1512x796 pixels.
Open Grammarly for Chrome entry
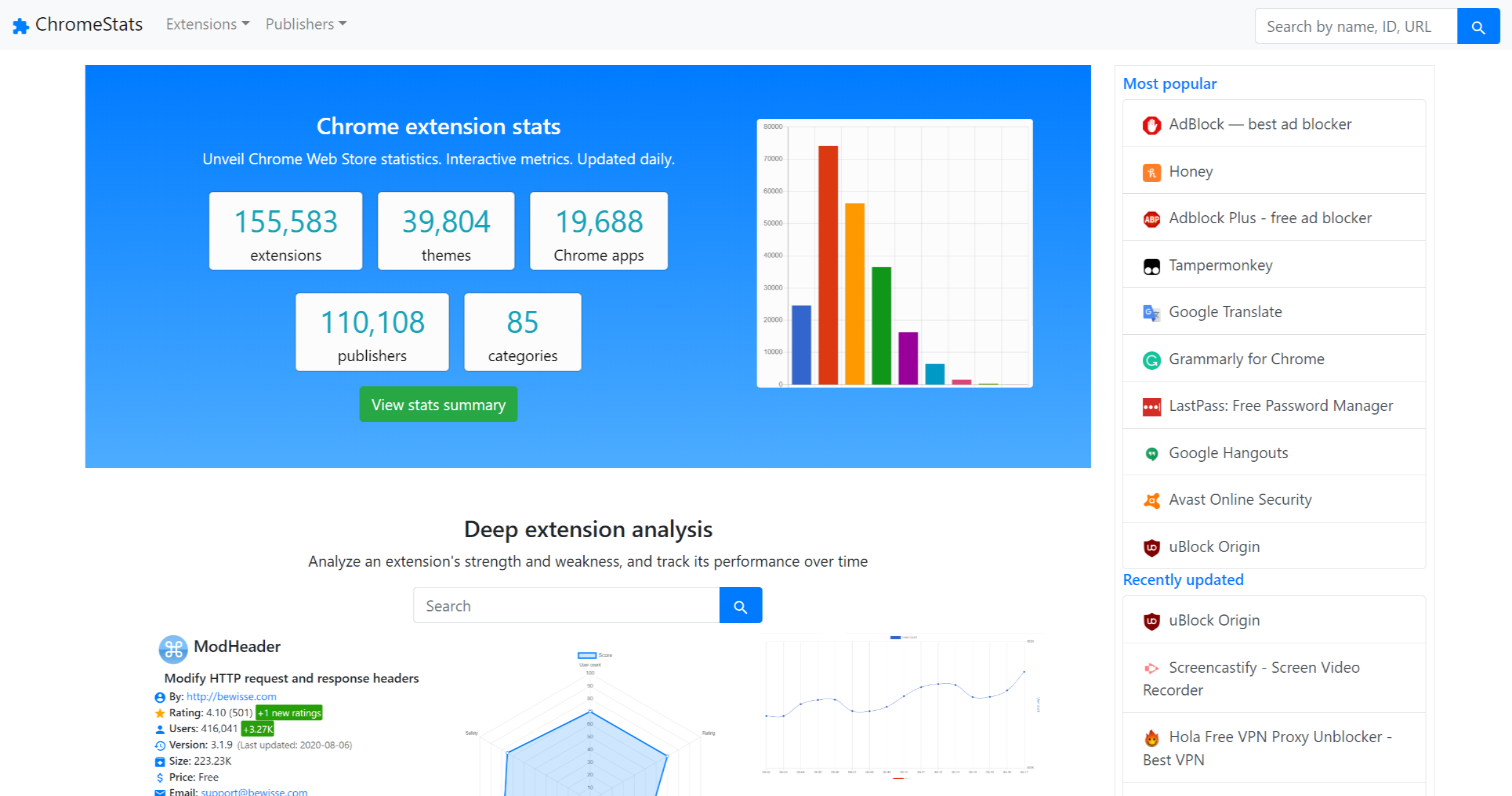click(x=1274, y=359)
